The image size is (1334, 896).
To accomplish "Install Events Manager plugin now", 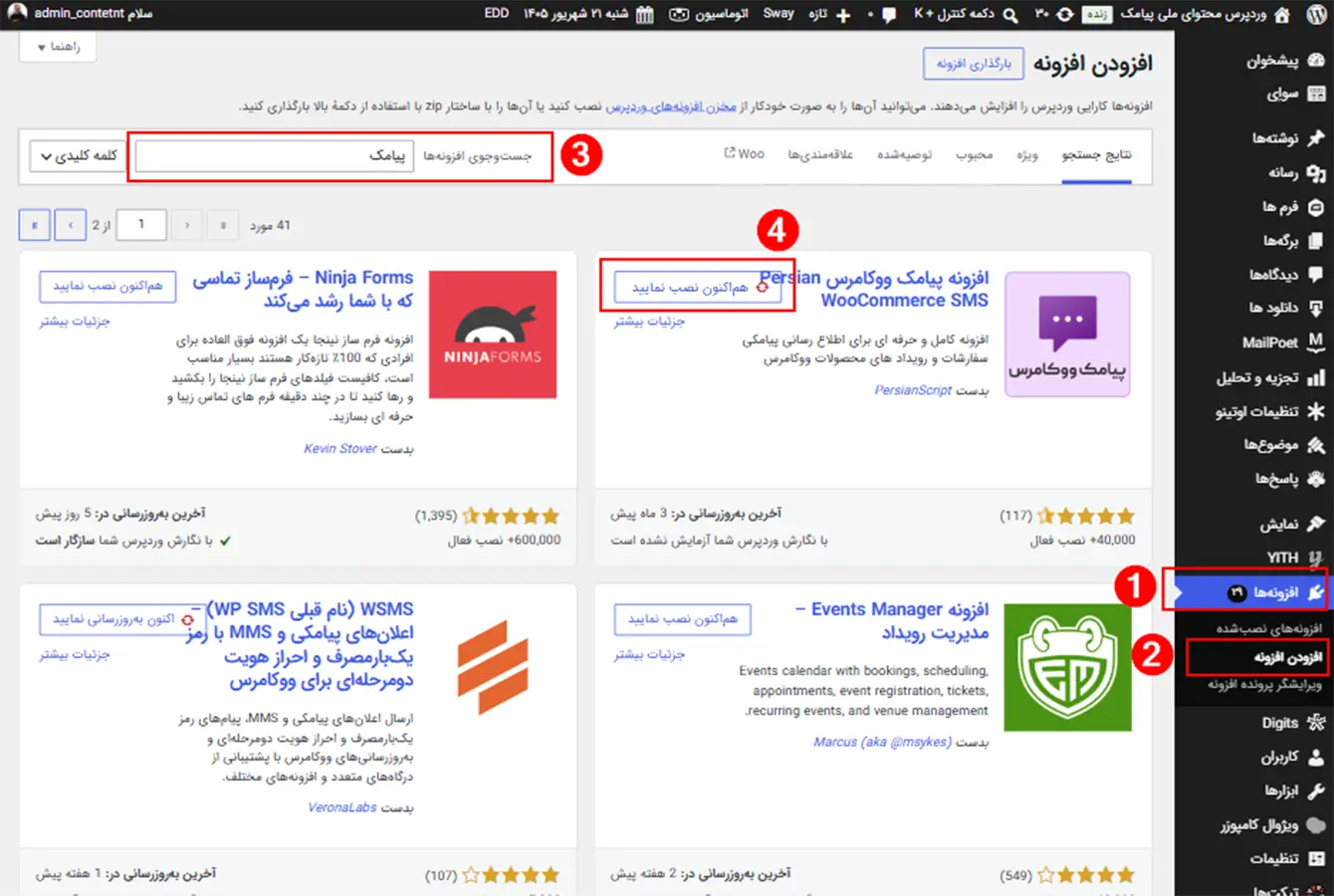I will (682, 619).
